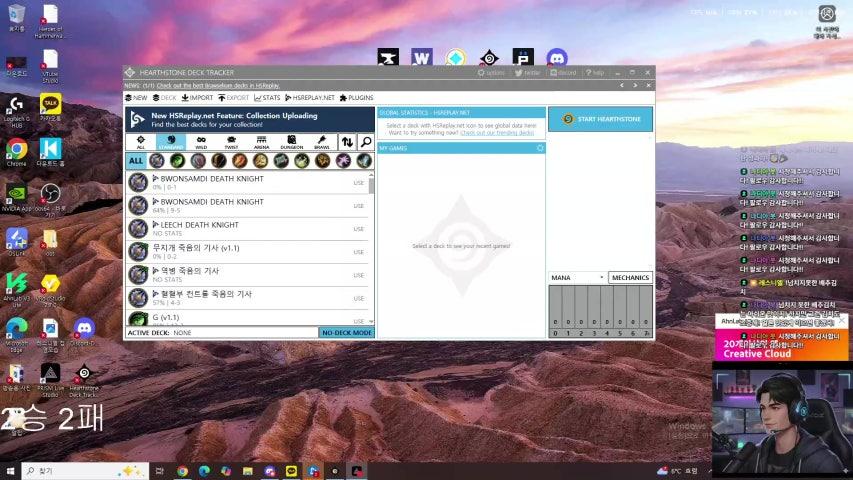
Task: Show Arena decks via the Arena icon
Action: 261,142
